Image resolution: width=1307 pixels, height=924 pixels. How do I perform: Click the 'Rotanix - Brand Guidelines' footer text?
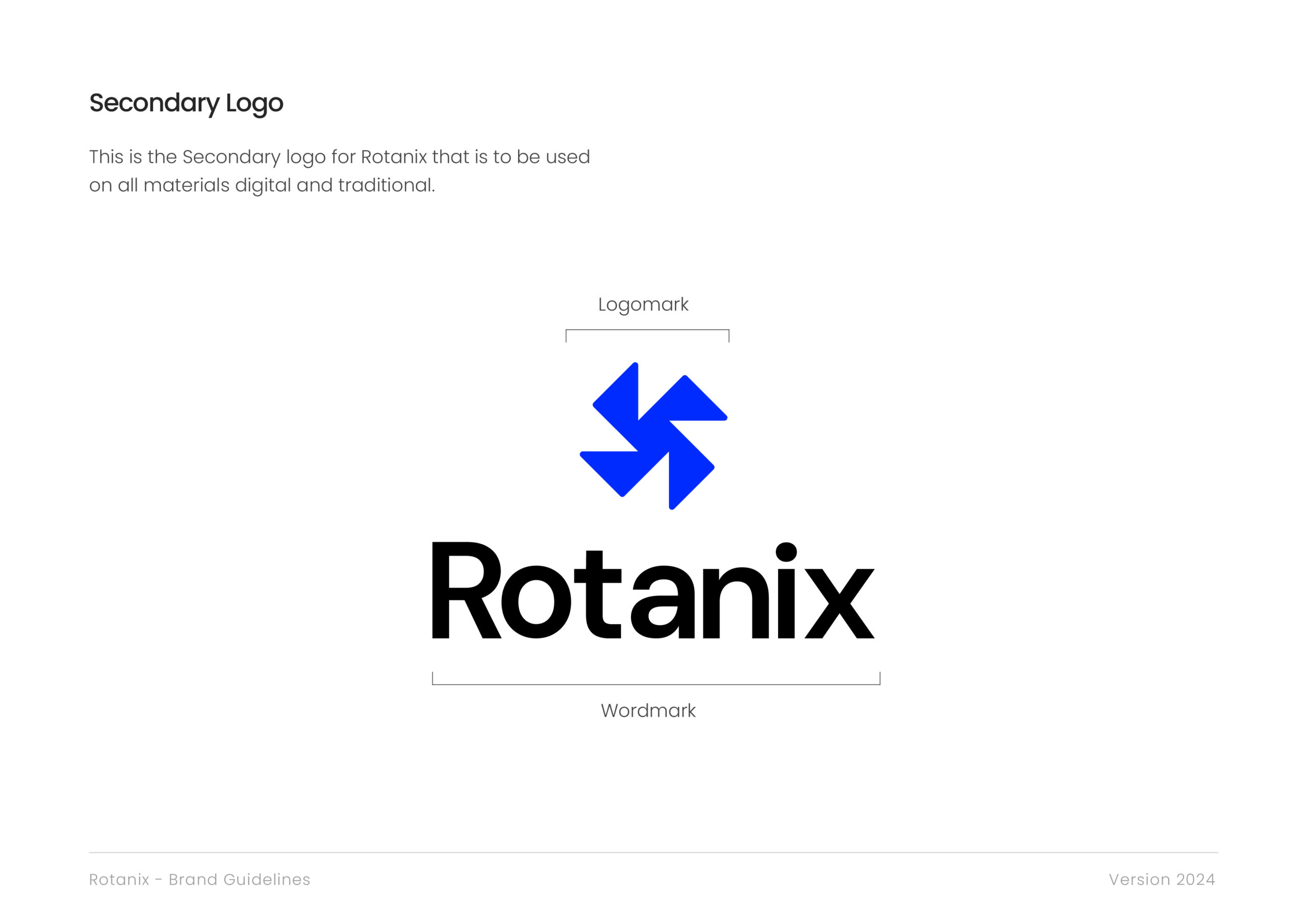(x=200, y=880)
